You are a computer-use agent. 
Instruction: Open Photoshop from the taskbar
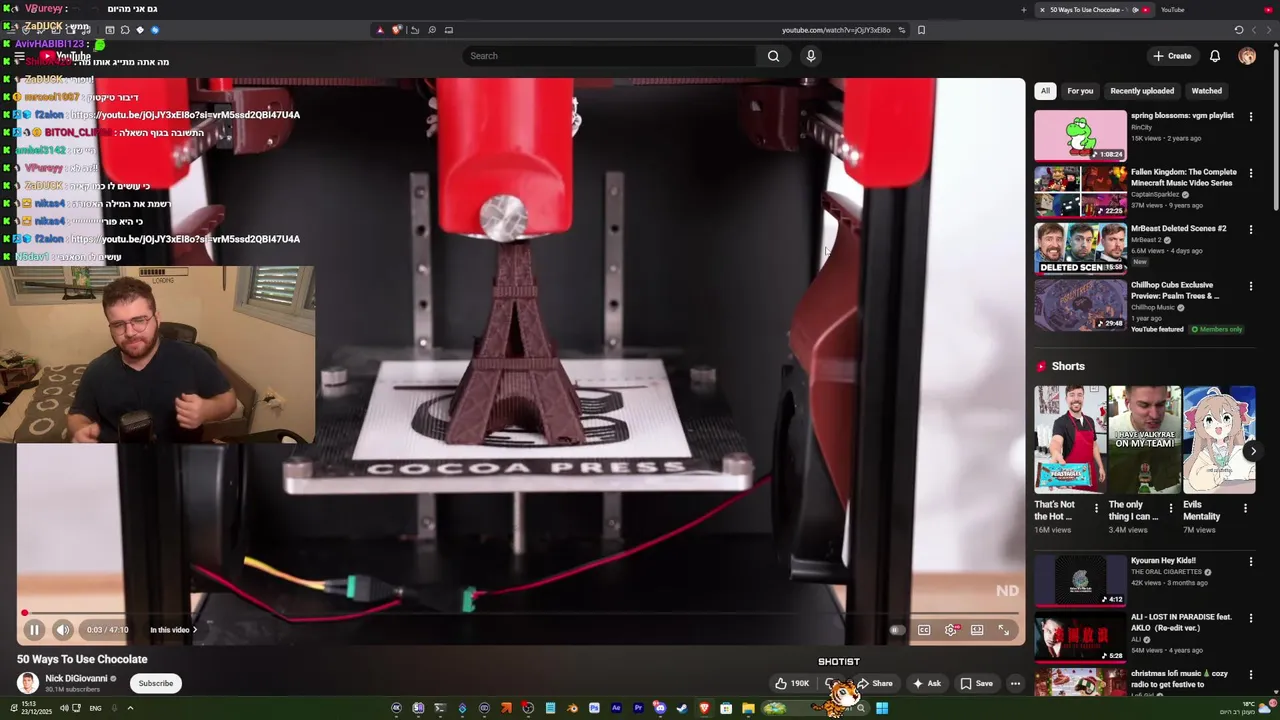(x=594, y=708)
